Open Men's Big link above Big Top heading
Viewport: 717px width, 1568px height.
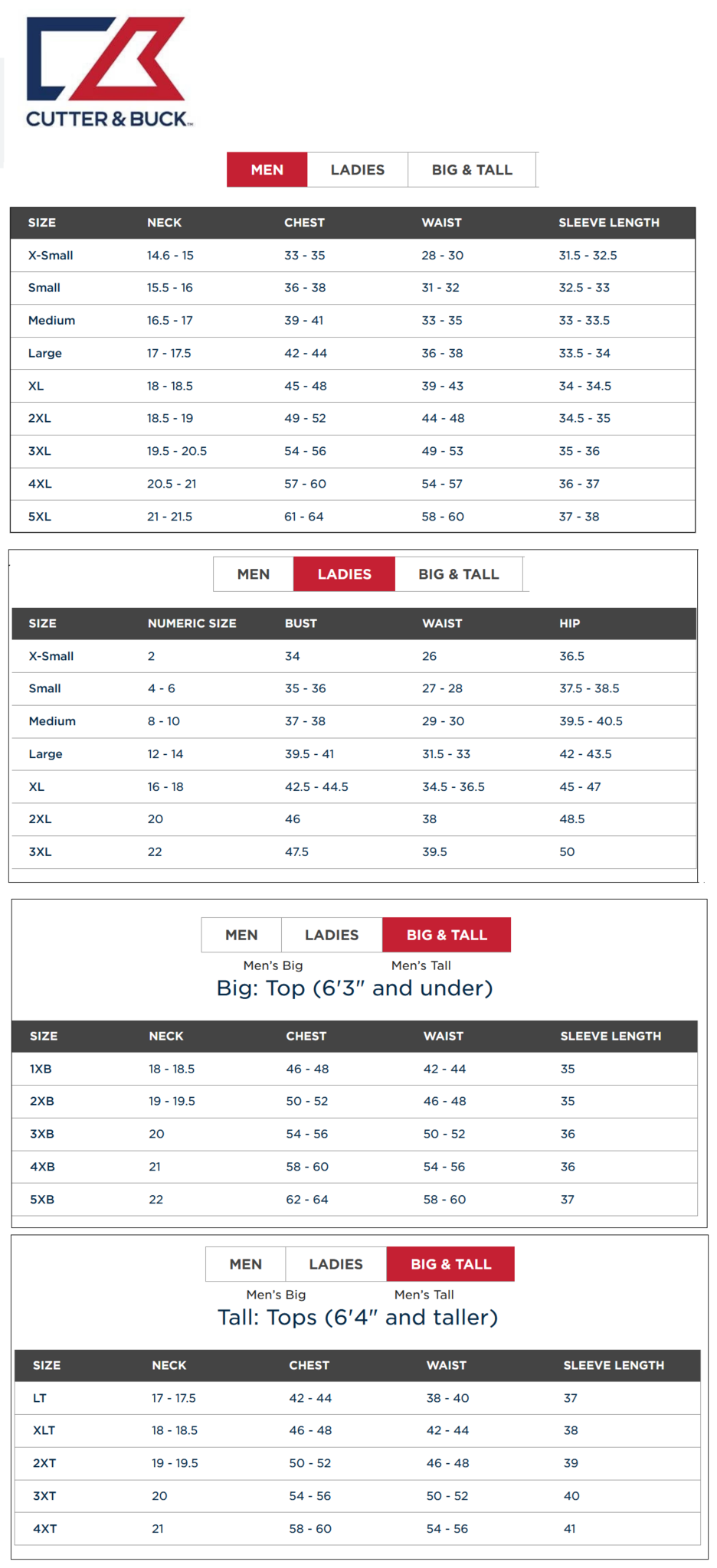[273, 965]
